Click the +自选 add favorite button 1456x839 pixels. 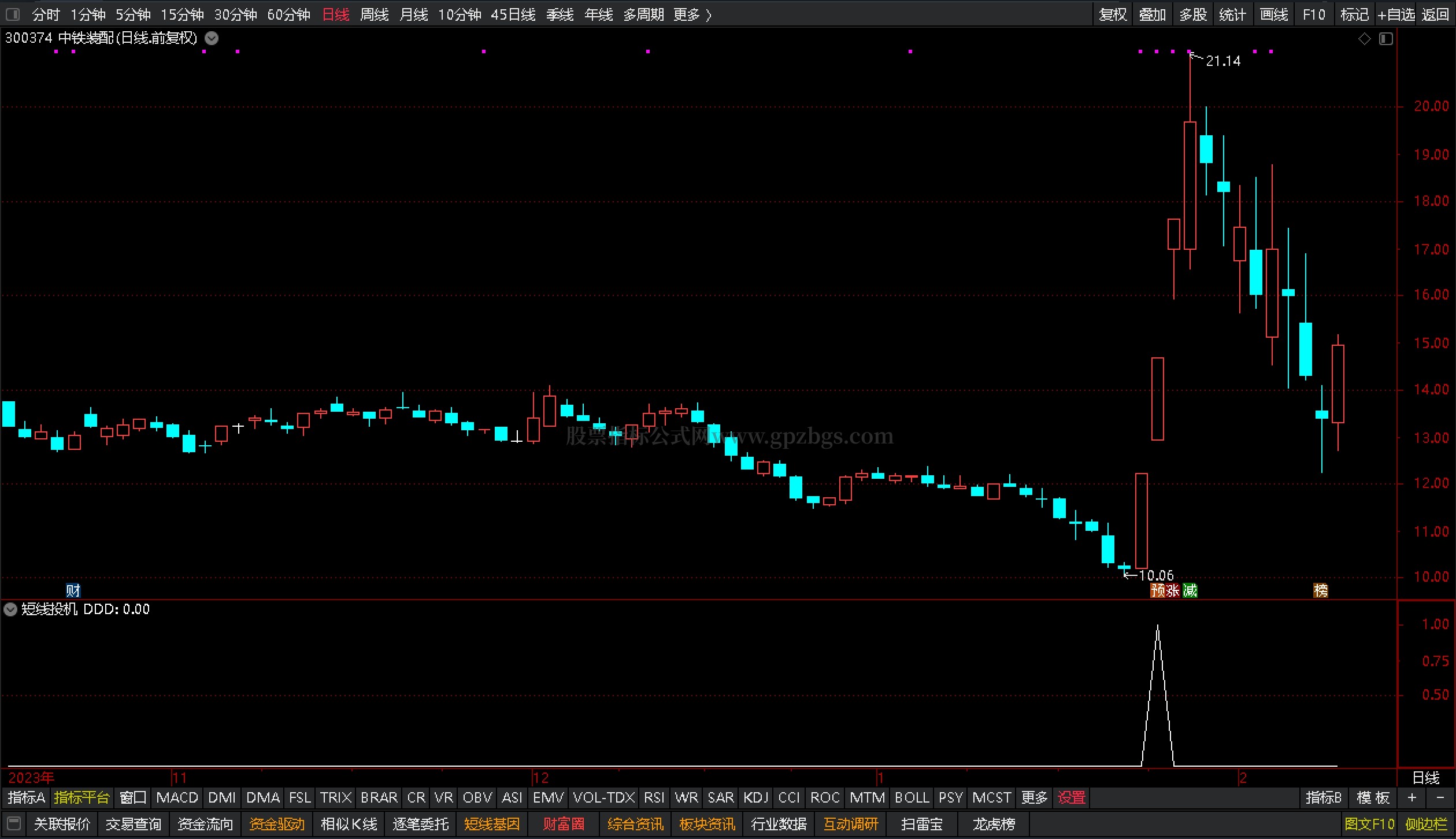(1396, 14)
